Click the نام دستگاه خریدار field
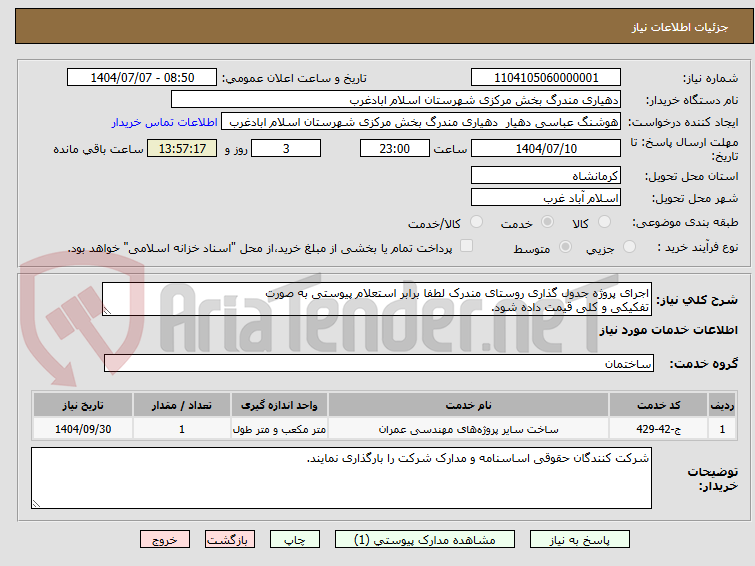The height and width of the screenshot is (566, 755). [396, 100]
